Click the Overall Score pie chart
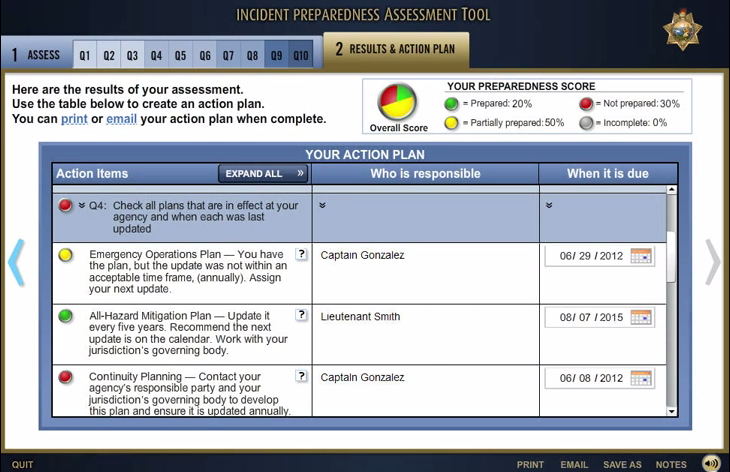This screenshot has height=472, width=730. (396, 102)
